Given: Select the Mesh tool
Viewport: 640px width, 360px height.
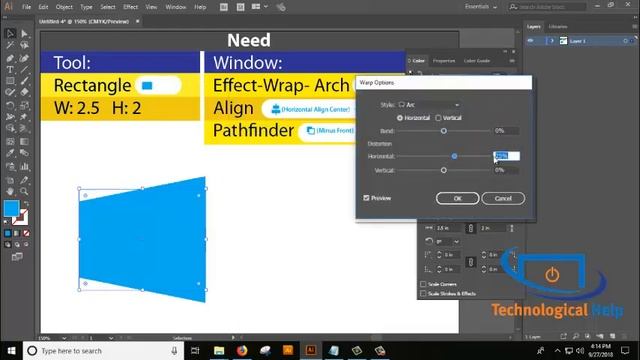Looking at the screenshot, I should [x=10, y=142].
